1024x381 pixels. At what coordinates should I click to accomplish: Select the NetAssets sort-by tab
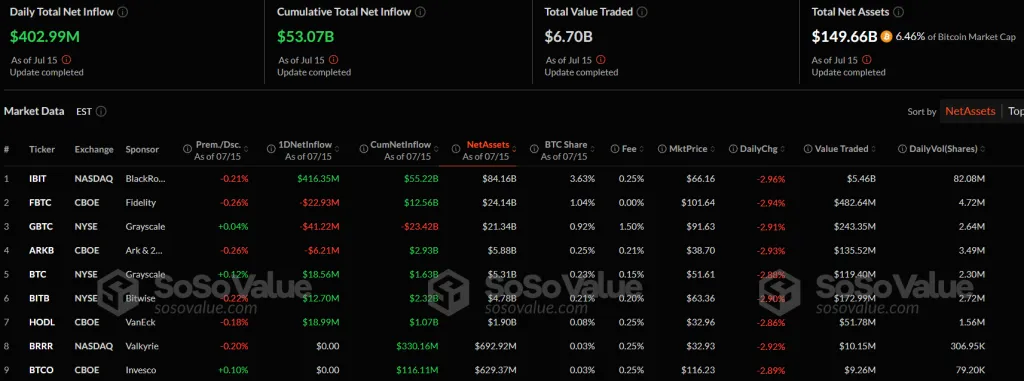pos(970,112)
